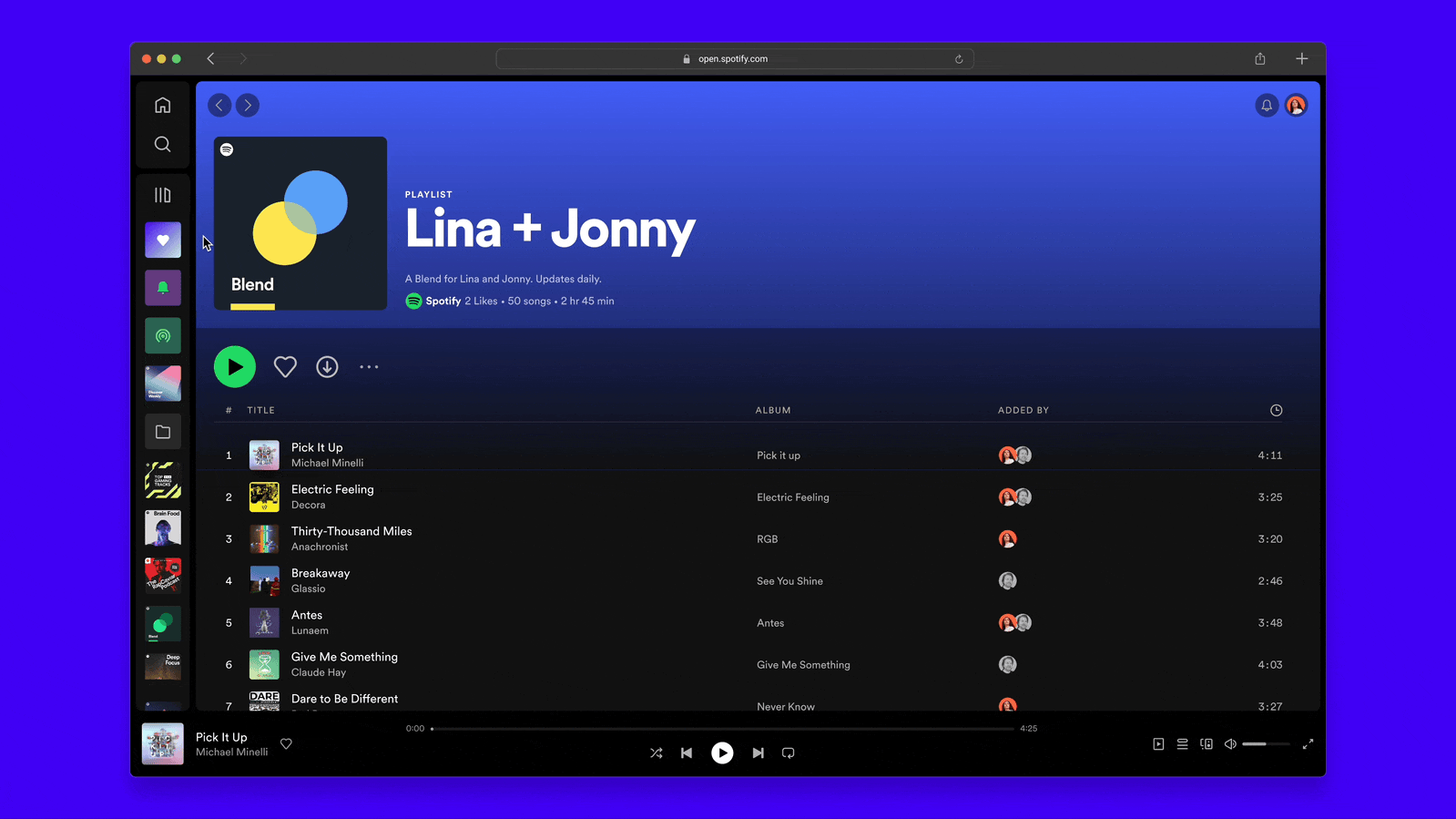Skip to next track
The image size is (1456, 819).
pos(758,753)
